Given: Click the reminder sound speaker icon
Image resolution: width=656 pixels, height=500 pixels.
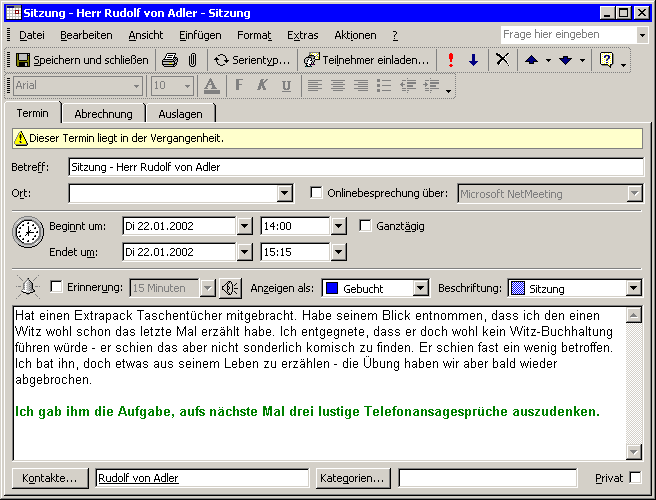Looking at the screenshot, I should pos(230,288).
